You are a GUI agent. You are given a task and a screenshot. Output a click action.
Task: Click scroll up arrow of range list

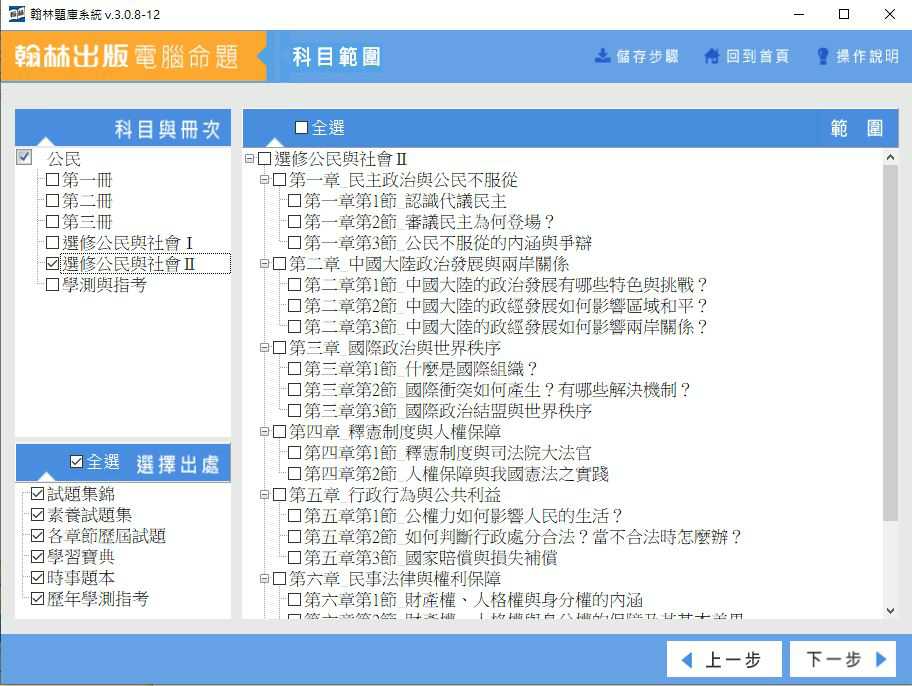(x=890, y=157)
